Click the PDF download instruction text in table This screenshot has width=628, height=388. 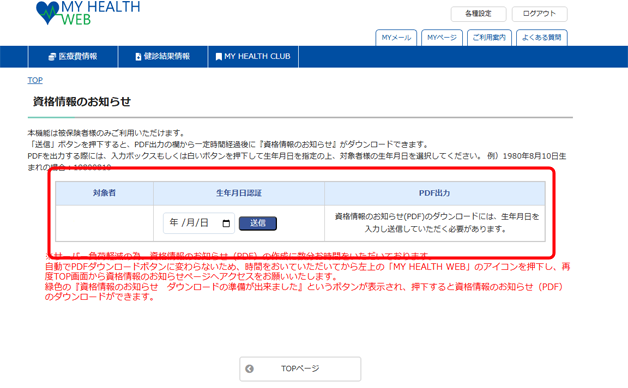tap(437, 223)
